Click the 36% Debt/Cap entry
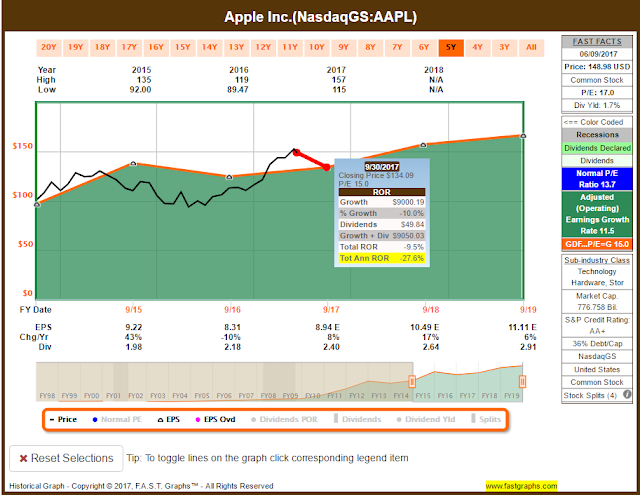Image resolution: width=640 pixels, height=495 pixels. pos(597,344)
